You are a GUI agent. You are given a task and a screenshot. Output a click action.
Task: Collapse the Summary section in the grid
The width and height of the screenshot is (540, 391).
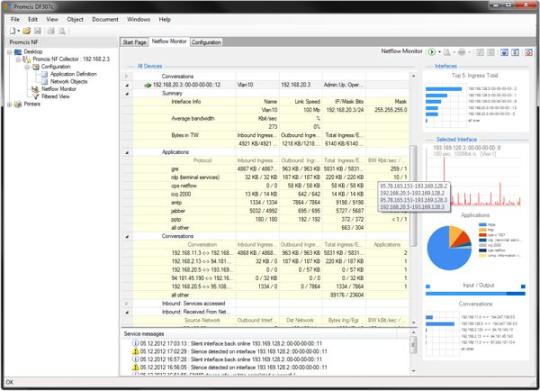coord(127,94)
